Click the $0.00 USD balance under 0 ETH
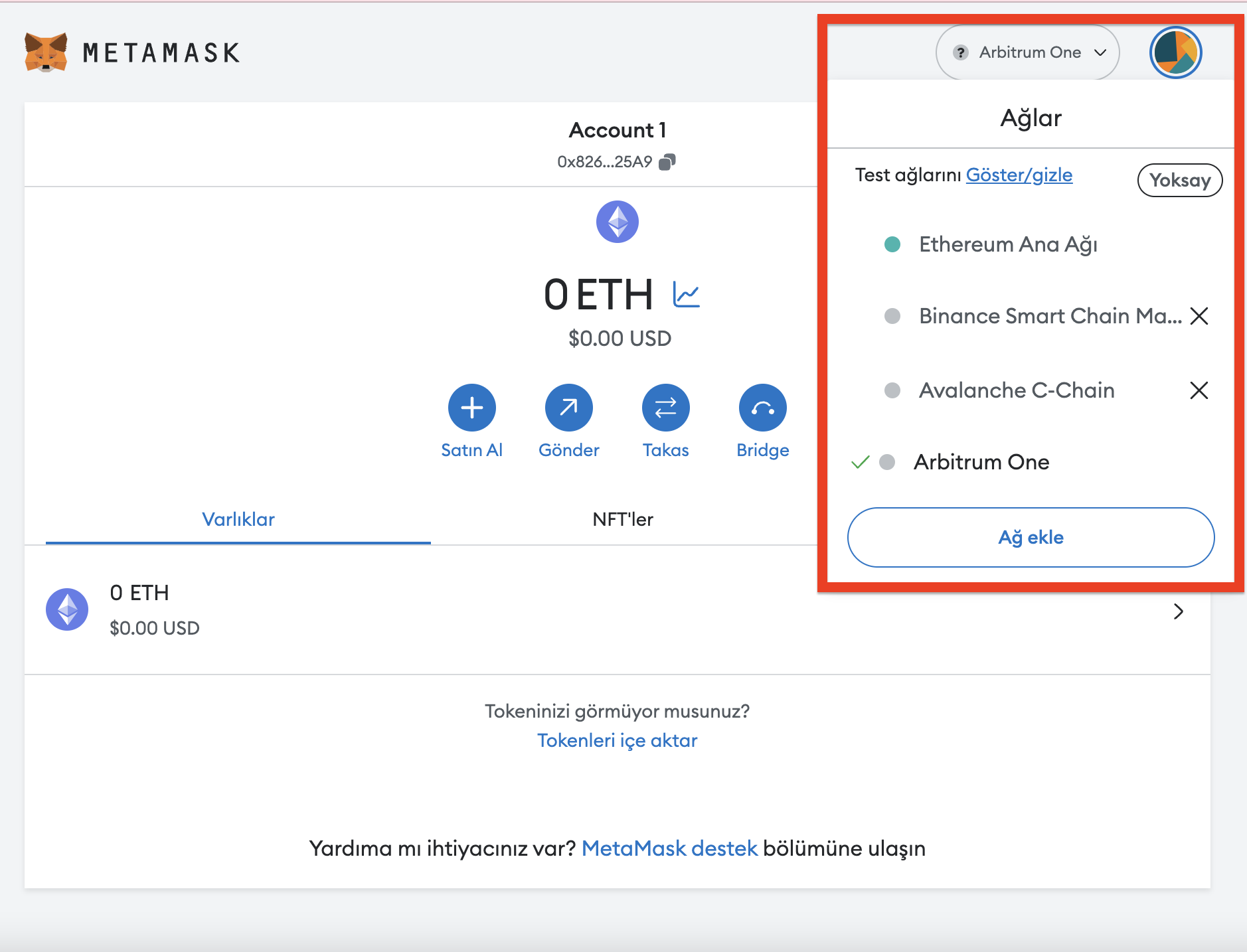Viewport: 1247px width, 952px height. click(x=620, y=339)
